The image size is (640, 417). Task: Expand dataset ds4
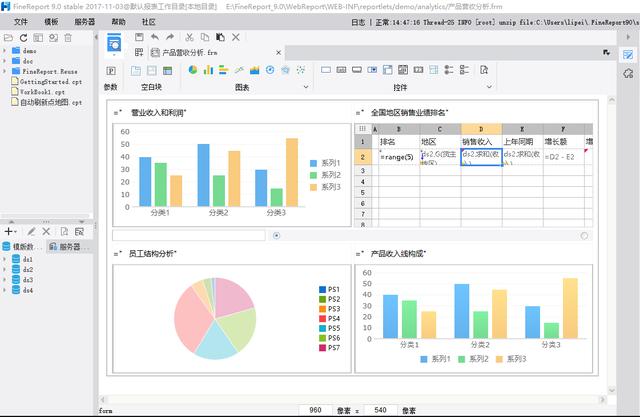point(4,290)
